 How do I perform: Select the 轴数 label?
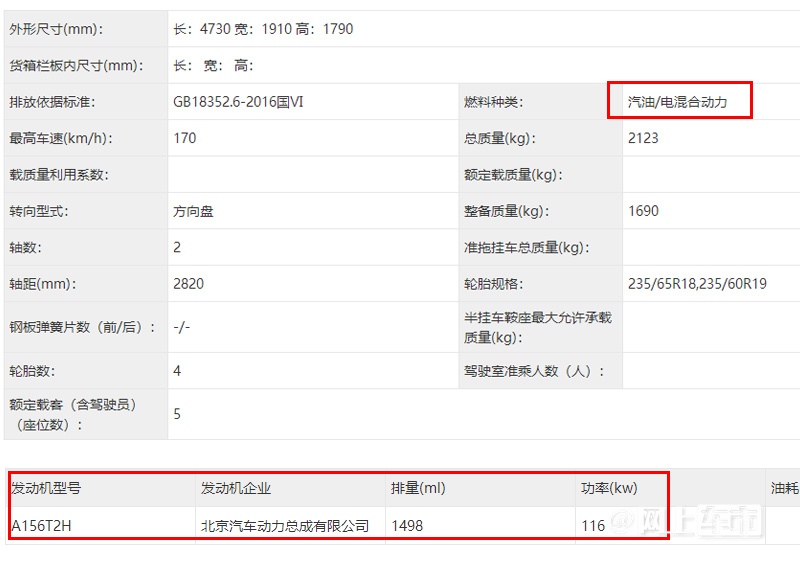pos(26,248)
